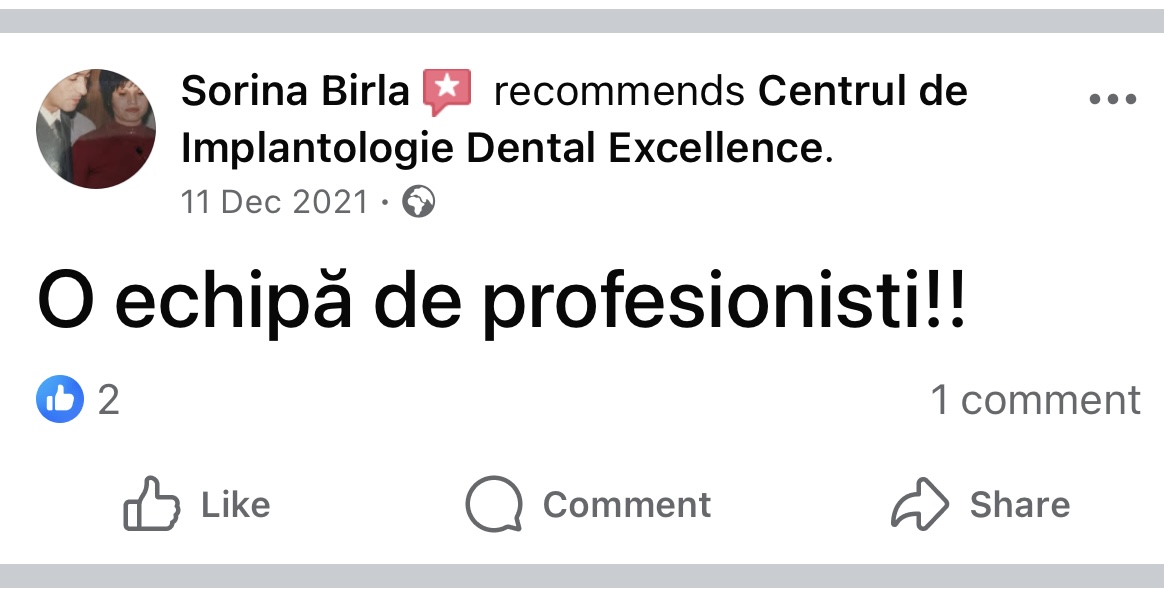Select the Comment button text
The height and width of the screenshot is (608, 1164).
(x=627, y=505)
